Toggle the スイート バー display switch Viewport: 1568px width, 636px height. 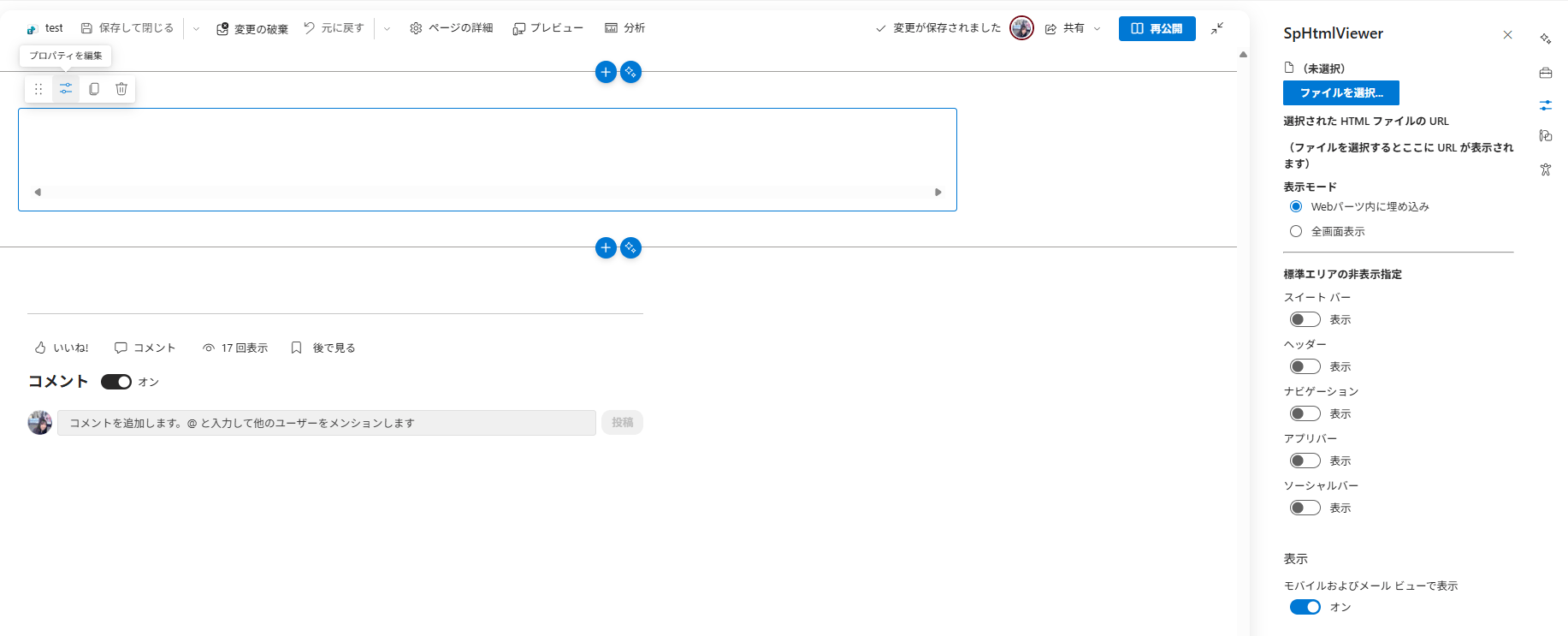click(x=1305, y=319)
